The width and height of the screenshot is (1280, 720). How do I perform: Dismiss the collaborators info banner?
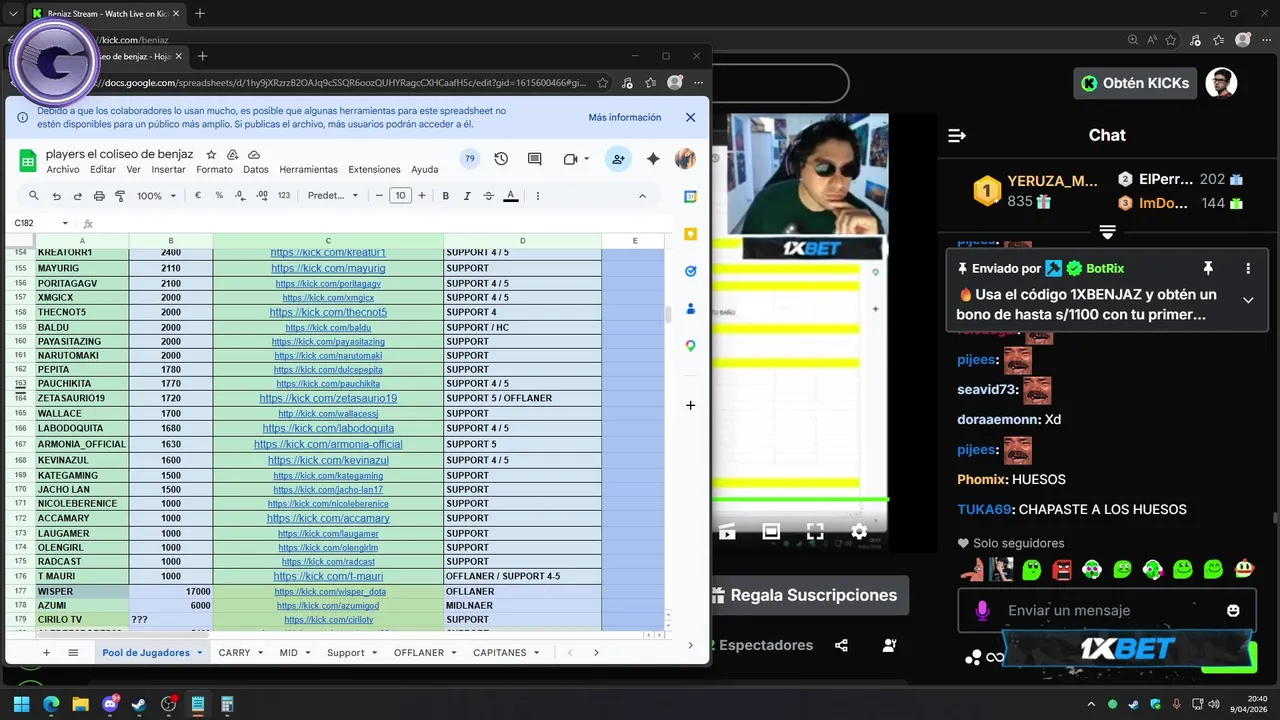[x=690, y=117]
